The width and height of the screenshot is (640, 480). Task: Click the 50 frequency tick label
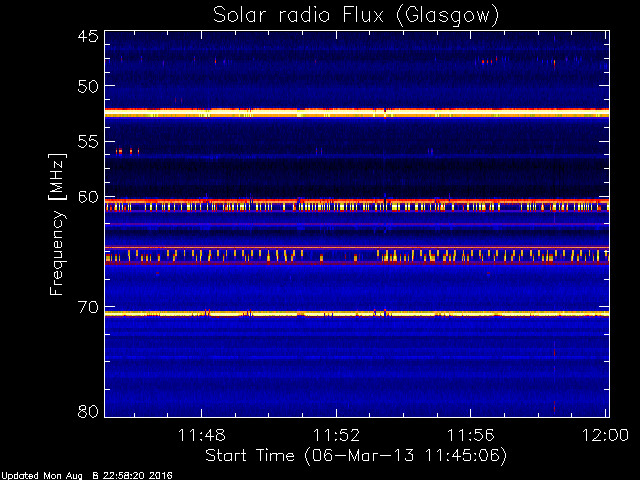(88, 86)
